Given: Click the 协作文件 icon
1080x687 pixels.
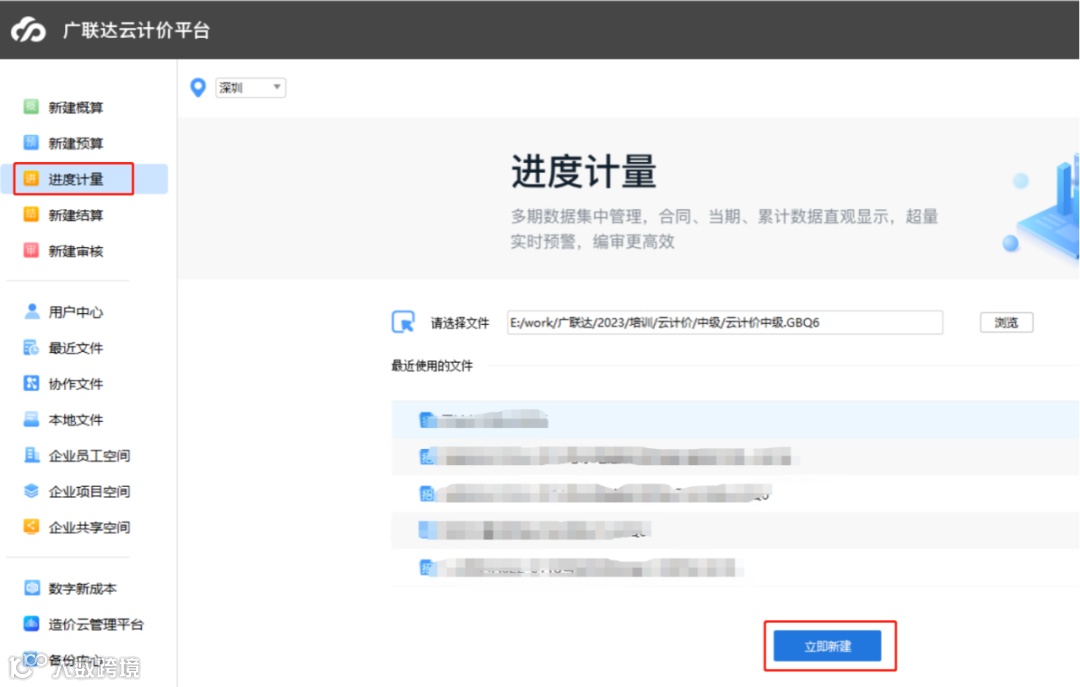Looking at the screenshot, I should pos(32,383).
